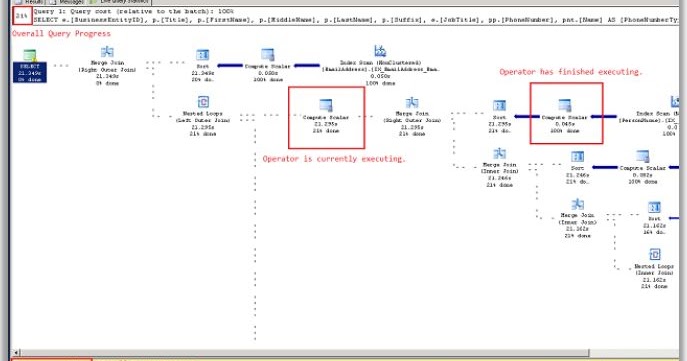Click the horizontal scrollbar thumb

coord(305,353)
